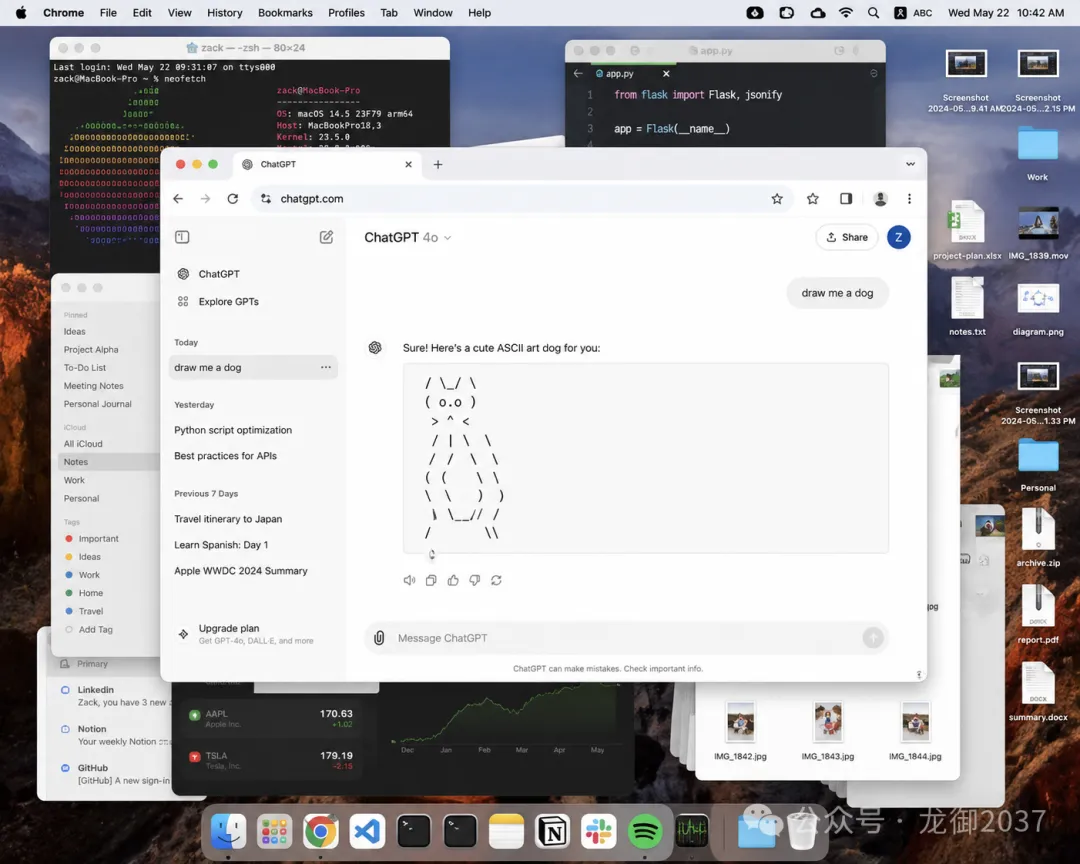Screen dimensions: 1080x864
Task: Select the red Important tag in Notes
Action: pos(98,539)
